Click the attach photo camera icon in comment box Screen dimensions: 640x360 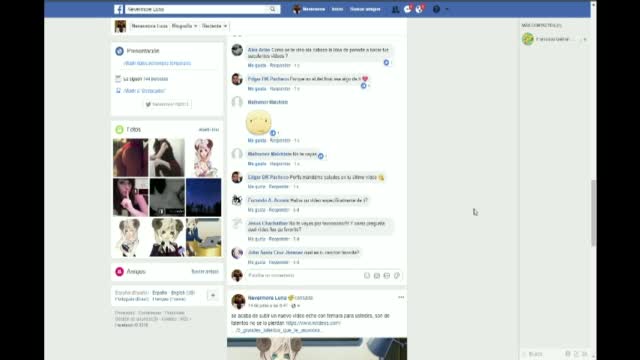coord(377,276)
